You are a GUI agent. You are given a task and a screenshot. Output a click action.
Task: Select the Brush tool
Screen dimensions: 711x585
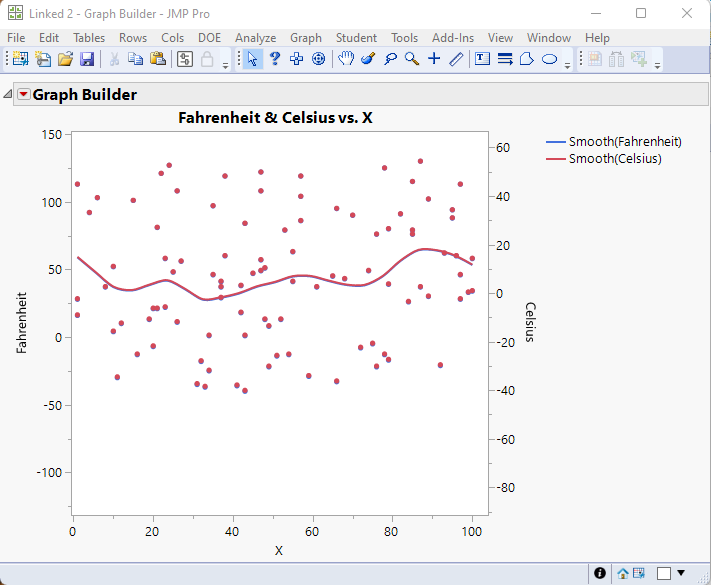click(368, 59)
